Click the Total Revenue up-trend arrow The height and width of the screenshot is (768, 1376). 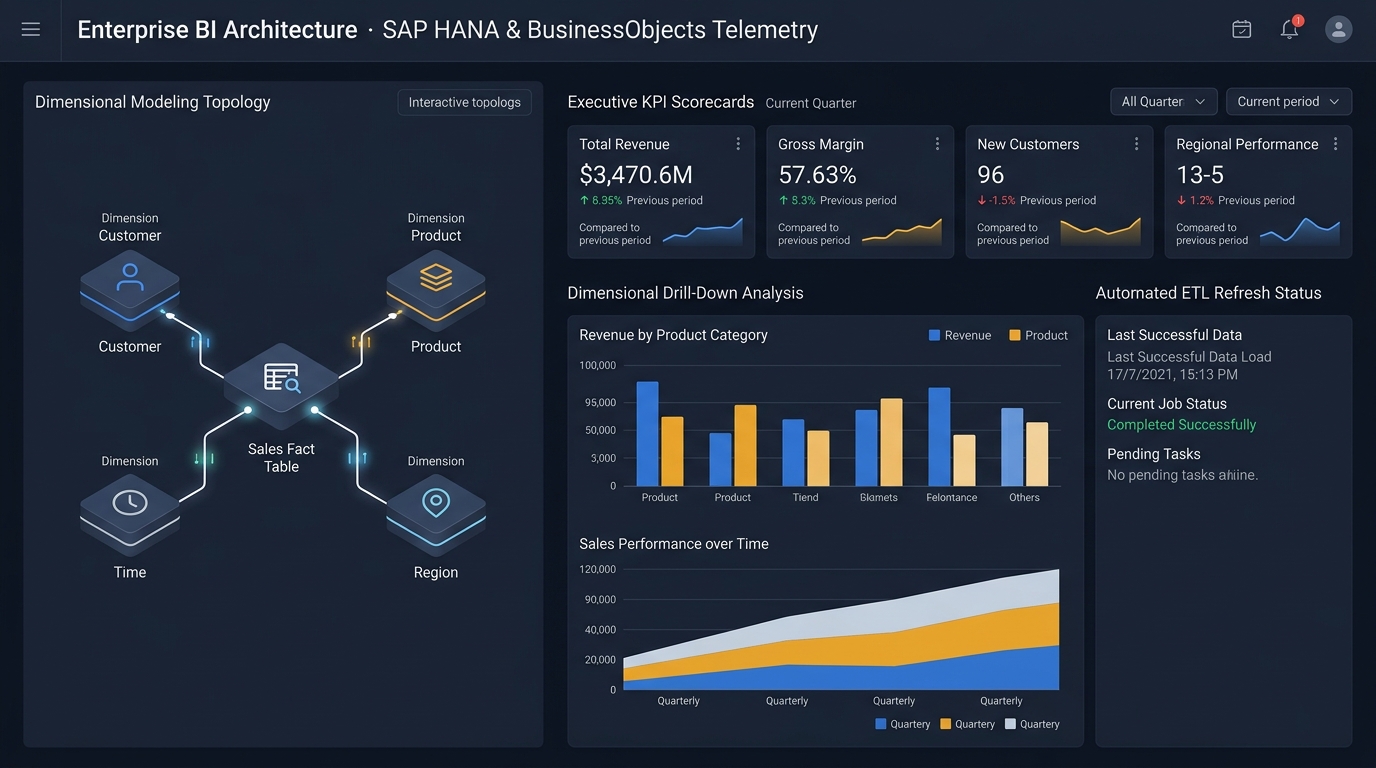click(584, 200)
